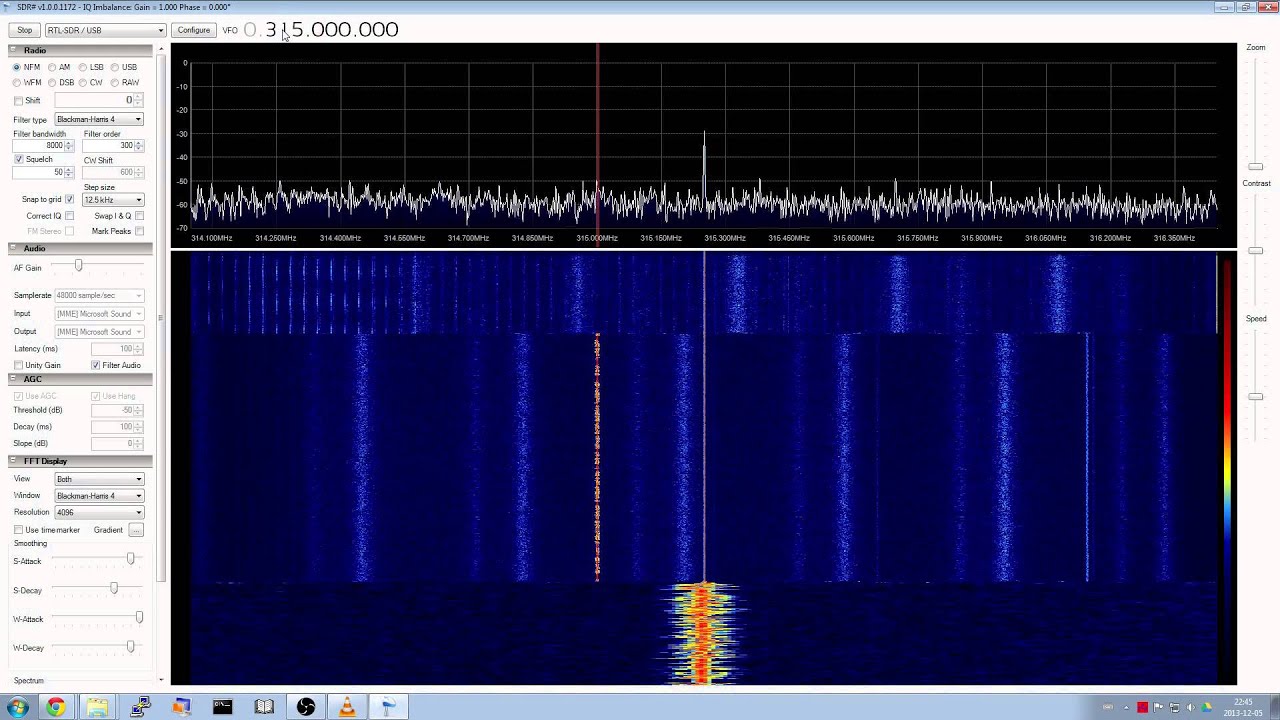This screenshot has height=720, width=1280.
Task: Select WFM radio mode
Action: (18, 82)
